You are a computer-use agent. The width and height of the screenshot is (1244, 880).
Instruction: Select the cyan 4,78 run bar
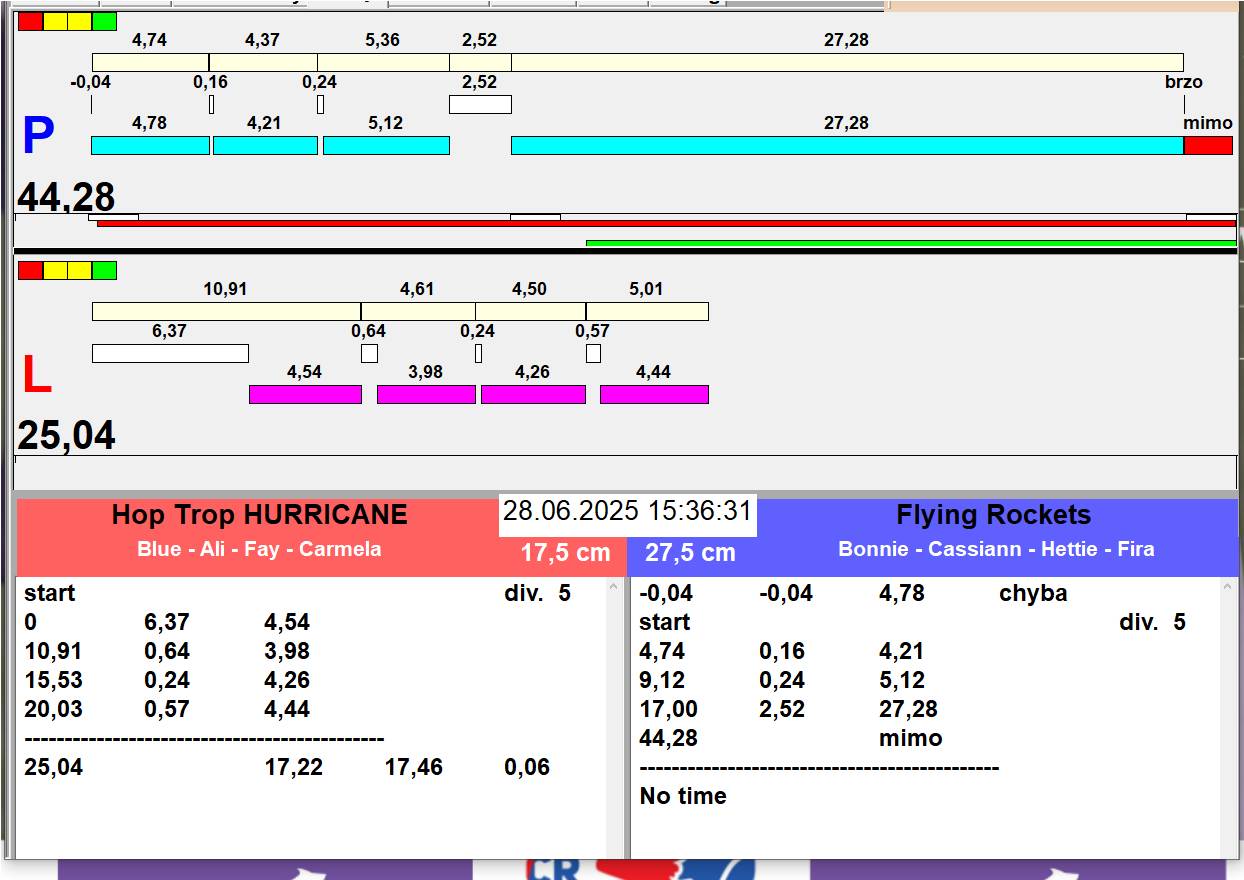[150, 146]
